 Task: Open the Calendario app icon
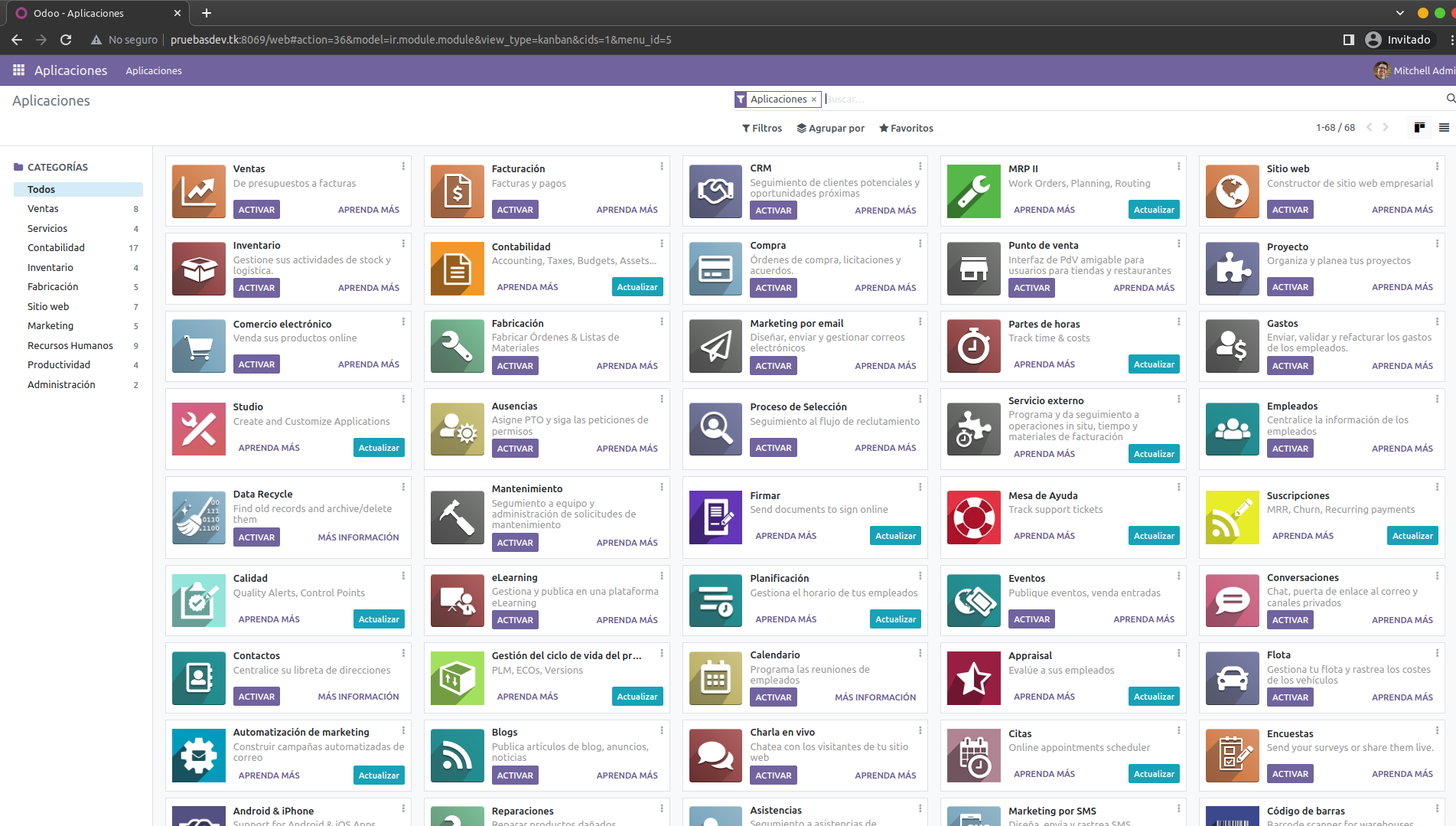tap(715, 678)
